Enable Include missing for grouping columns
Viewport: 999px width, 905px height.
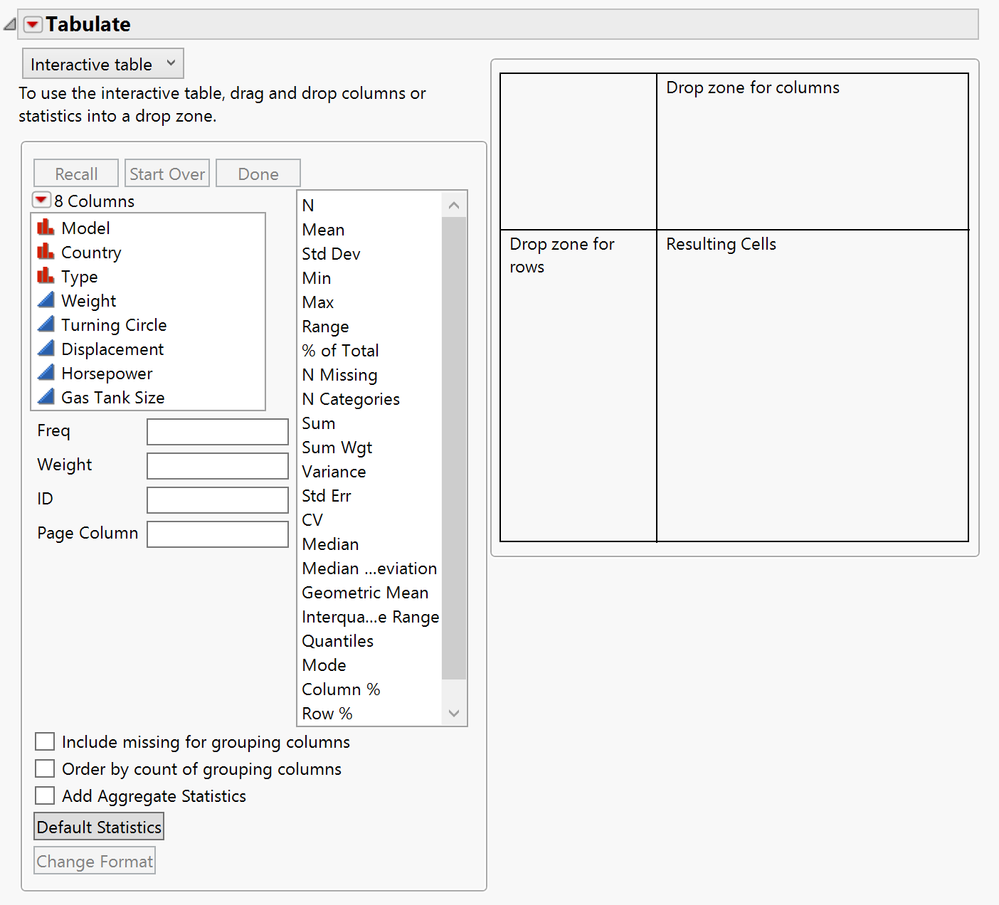point(43,742)
